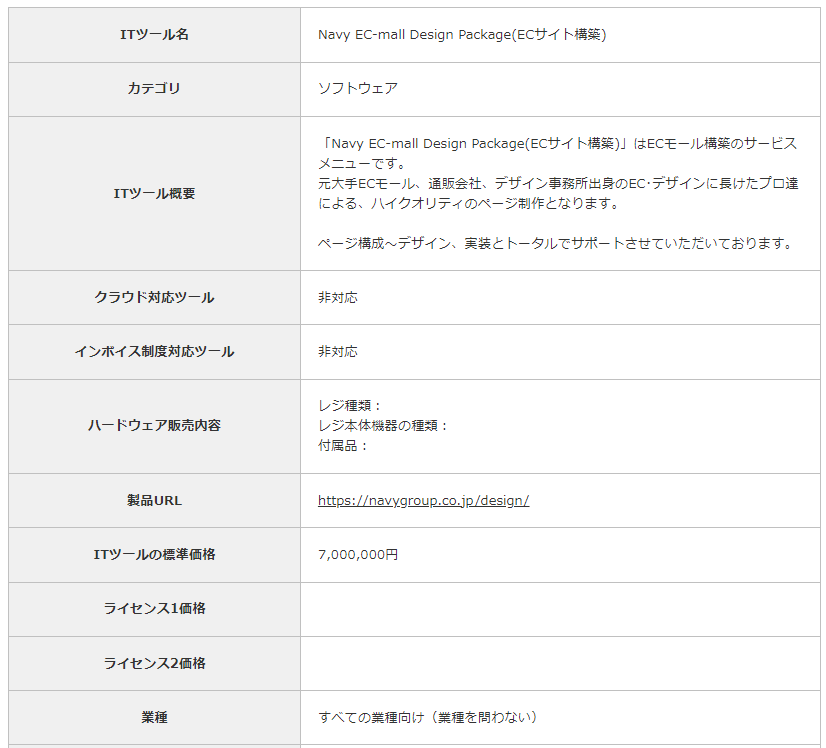The width and height of the screenshot is (826, 748).
Task: Click the 製品URL row label
Action: click(154, 500)
